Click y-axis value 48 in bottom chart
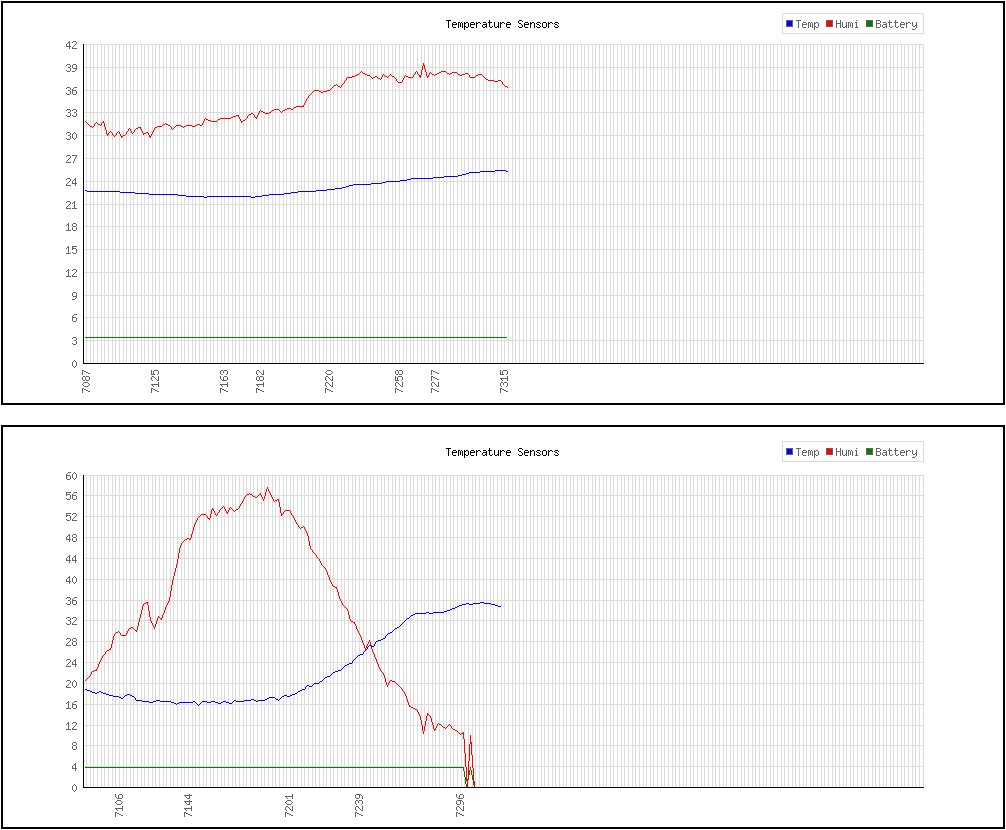Screen dimensions: 1006x830 [71, 538]
